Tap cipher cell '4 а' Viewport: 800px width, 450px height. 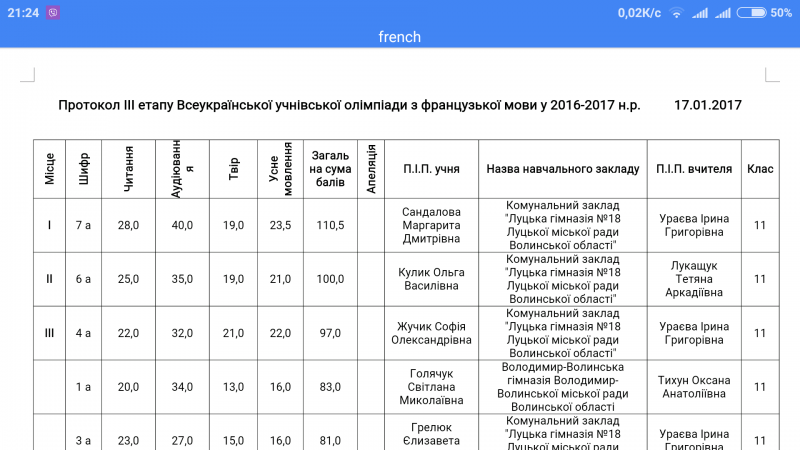[x=83, y=333]
